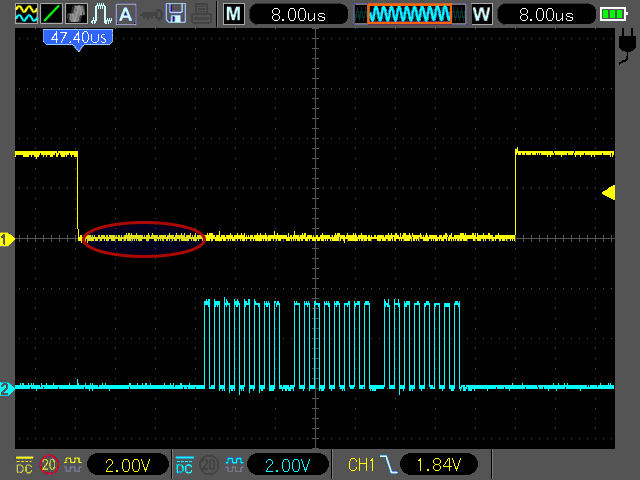Click the CH2 cyan DC coupling icon
Image resolution: width=640 pixels, height=480 pixels.
[184, 465]
